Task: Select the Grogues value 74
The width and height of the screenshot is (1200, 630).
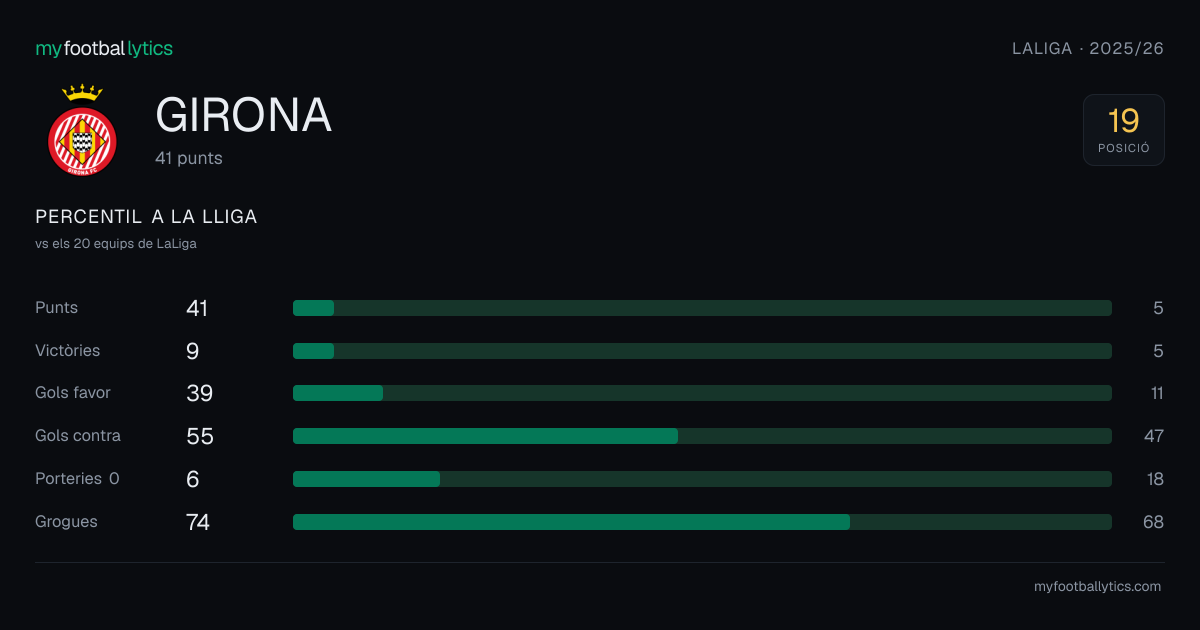Action: (x=198, y=522)
